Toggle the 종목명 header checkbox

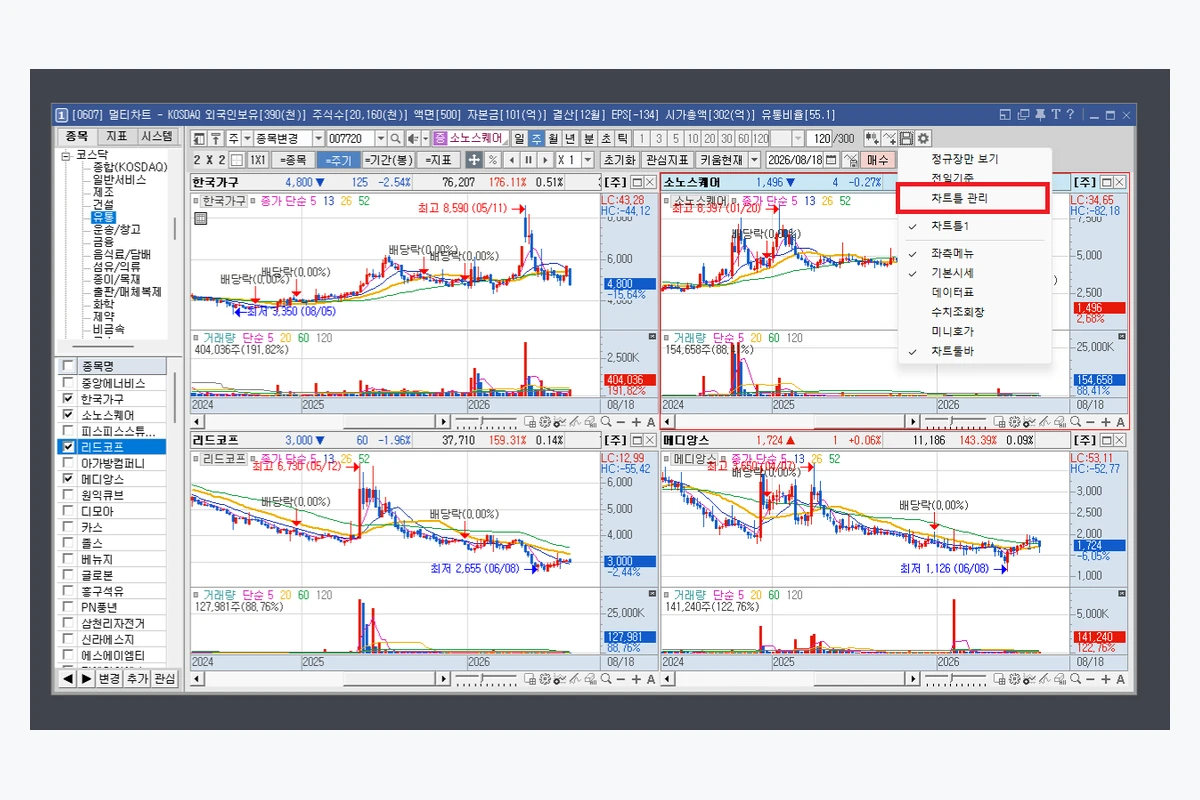click(x=68, y=366)
